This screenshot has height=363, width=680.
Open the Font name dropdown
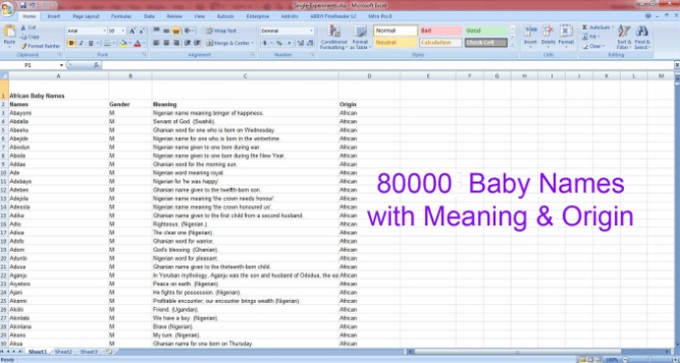coord(105,31)
